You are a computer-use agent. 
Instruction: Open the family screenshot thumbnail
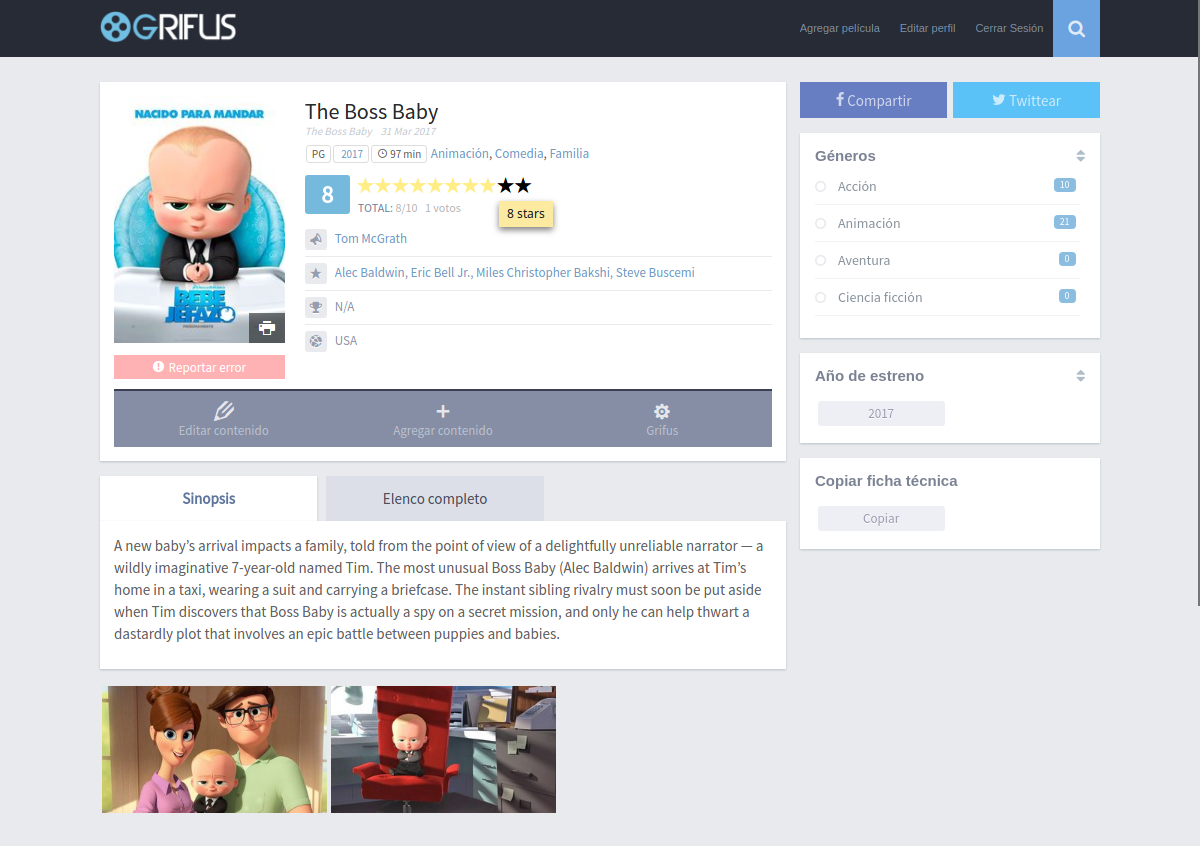tap(214, 749)
